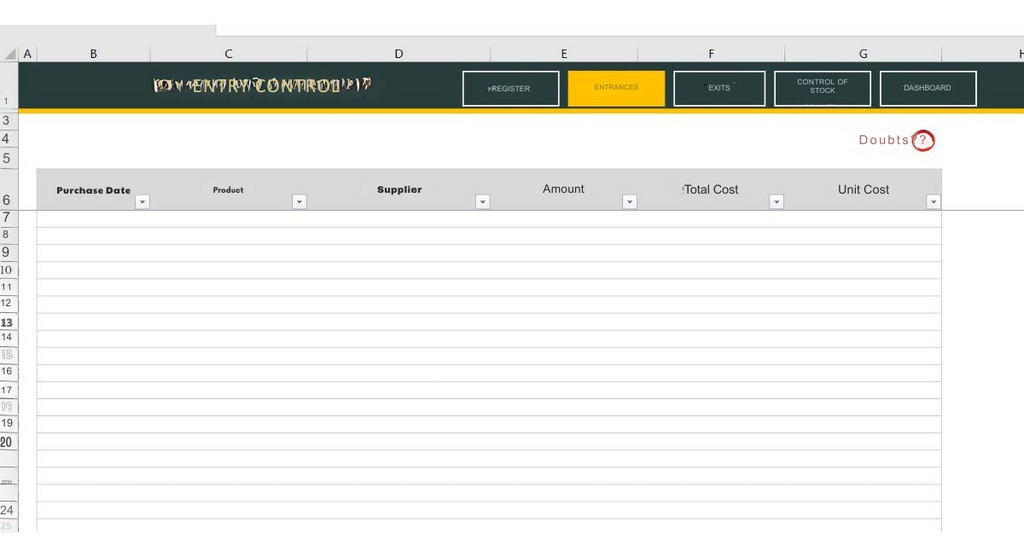
Task: Open the Dashboard view
Action: point(927,88)
